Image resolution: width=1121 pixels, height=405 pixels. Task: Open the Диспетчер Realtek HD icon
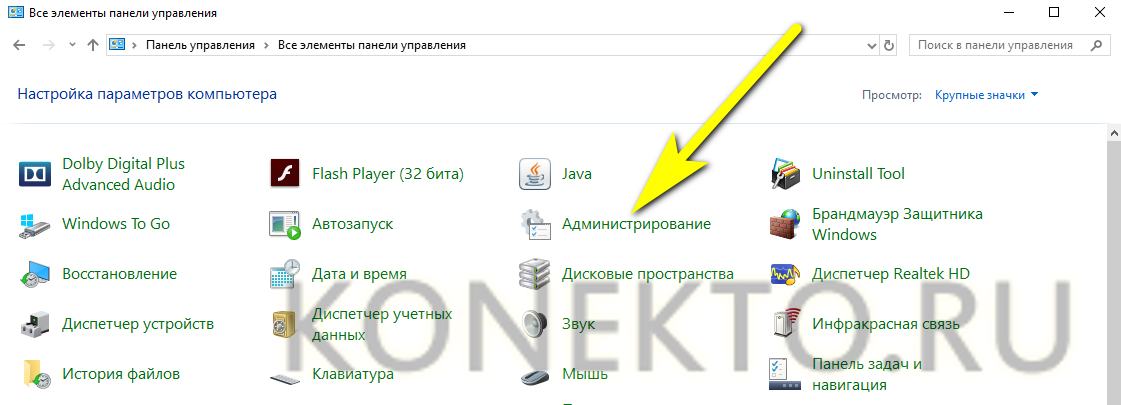coord(784,274)
